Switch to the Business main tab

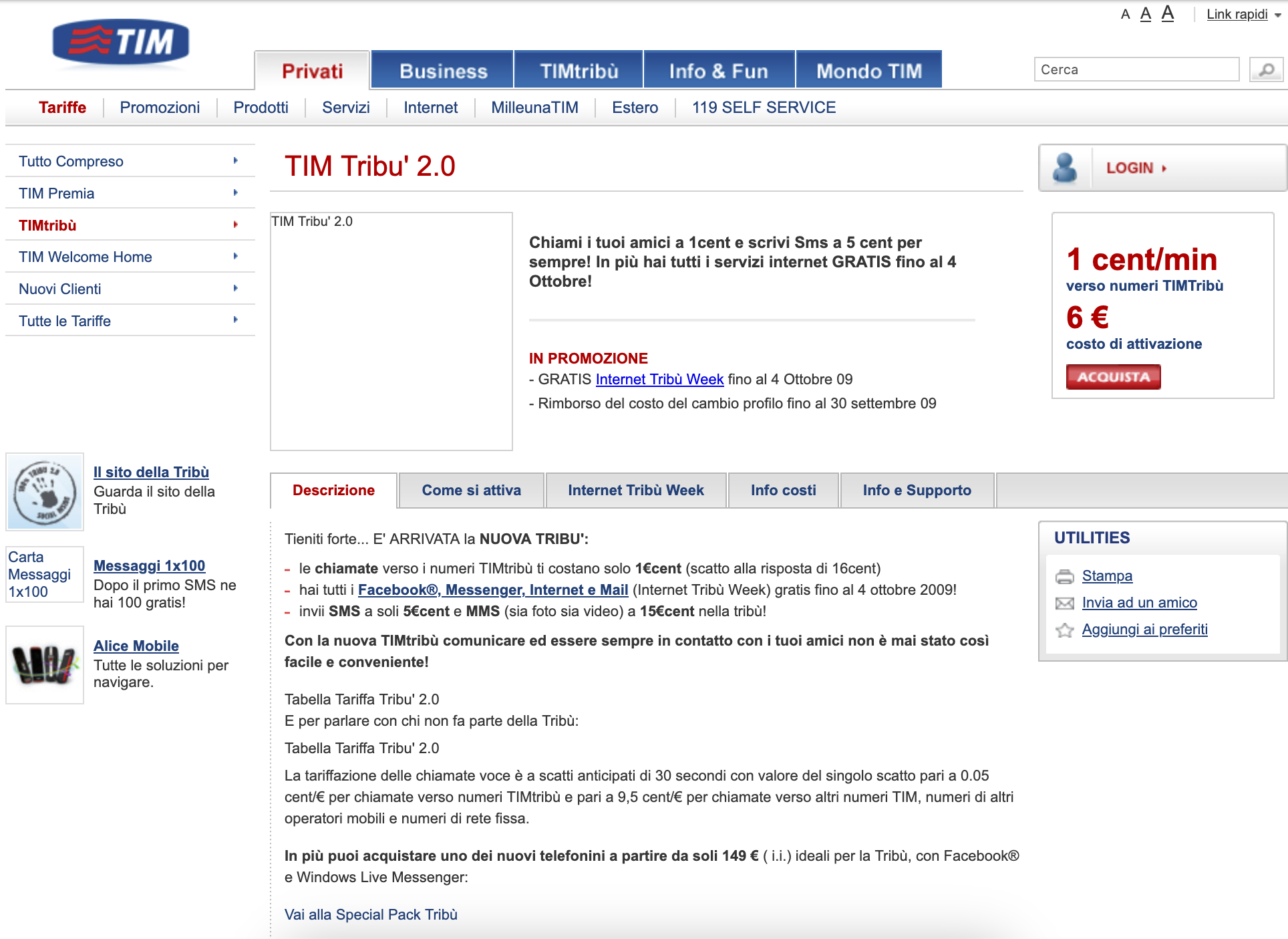(x=443, y=70)
